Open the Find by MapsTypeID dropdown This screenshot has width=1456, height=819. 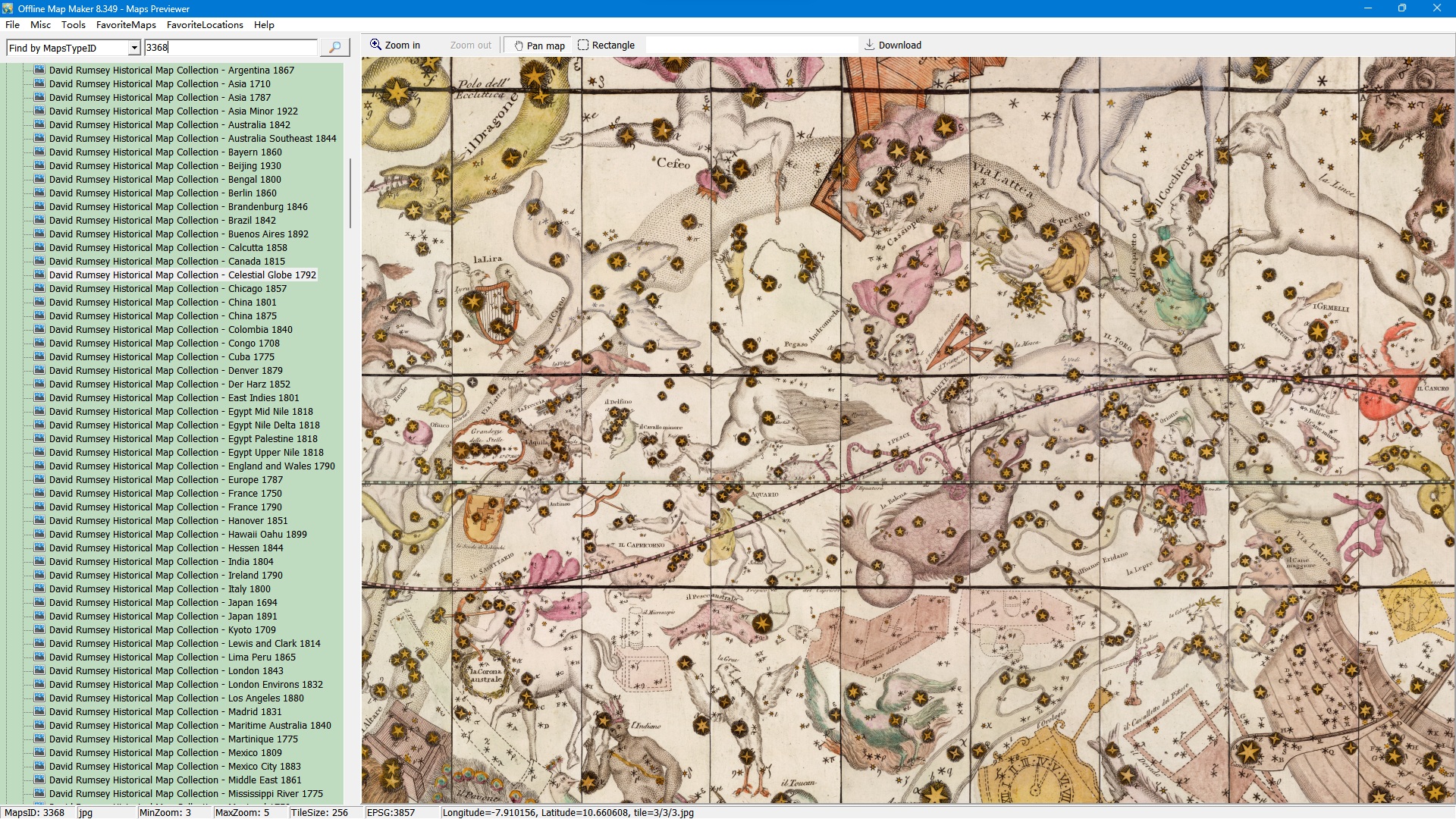coord(134,48)
